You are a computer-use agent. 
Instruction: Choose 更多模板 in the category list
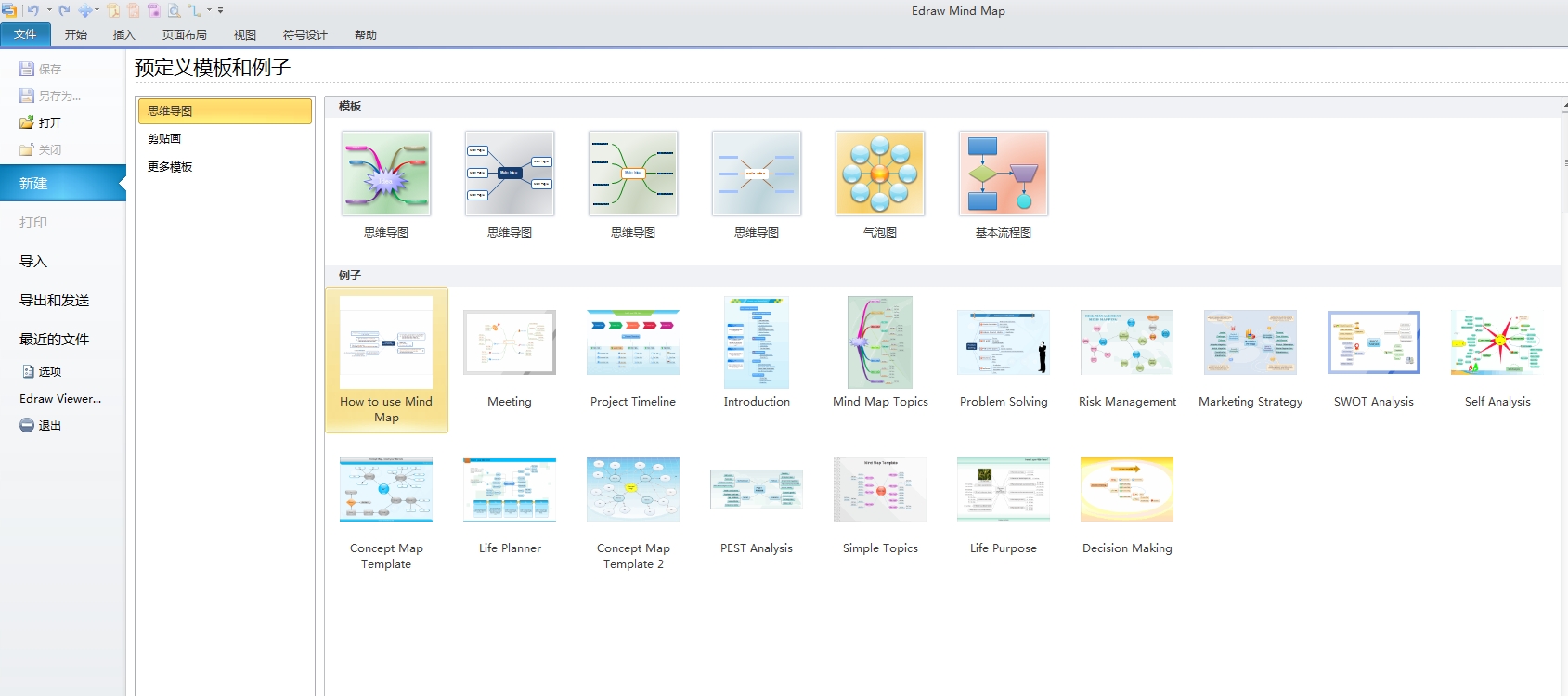[x=170, y=167]
